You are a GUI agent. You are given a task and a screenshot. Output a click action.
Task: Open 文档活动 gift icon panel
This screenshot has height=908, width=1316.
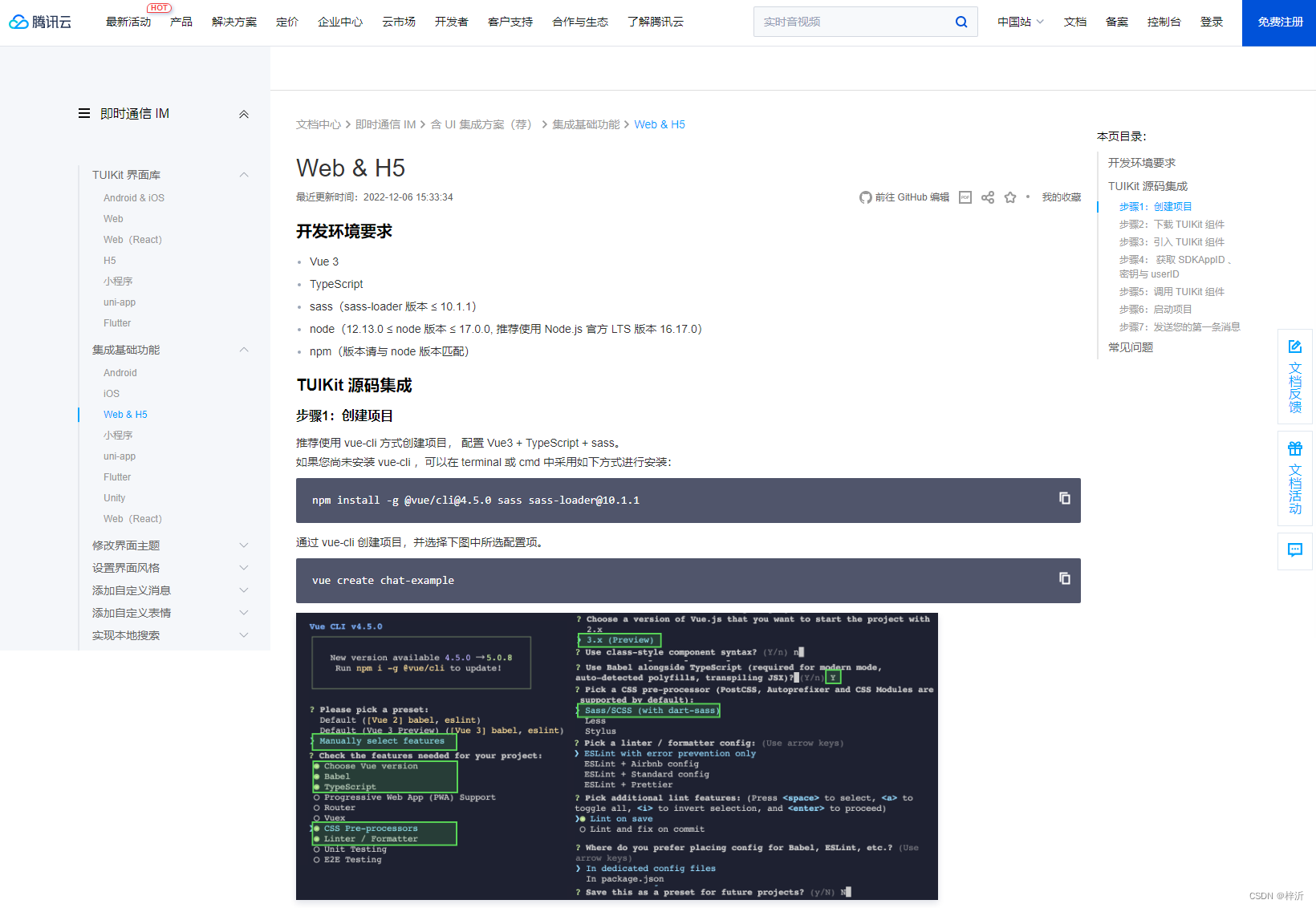point(1295,478)
